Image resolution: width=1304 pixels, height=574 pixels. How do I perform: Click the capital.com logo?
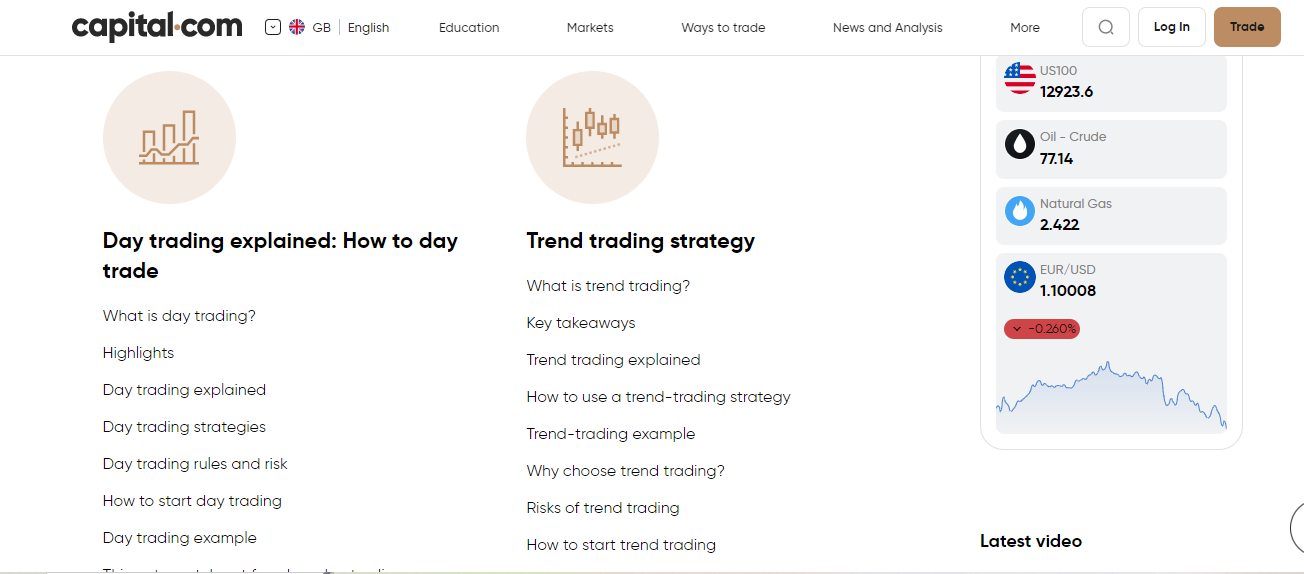point(157,27)
